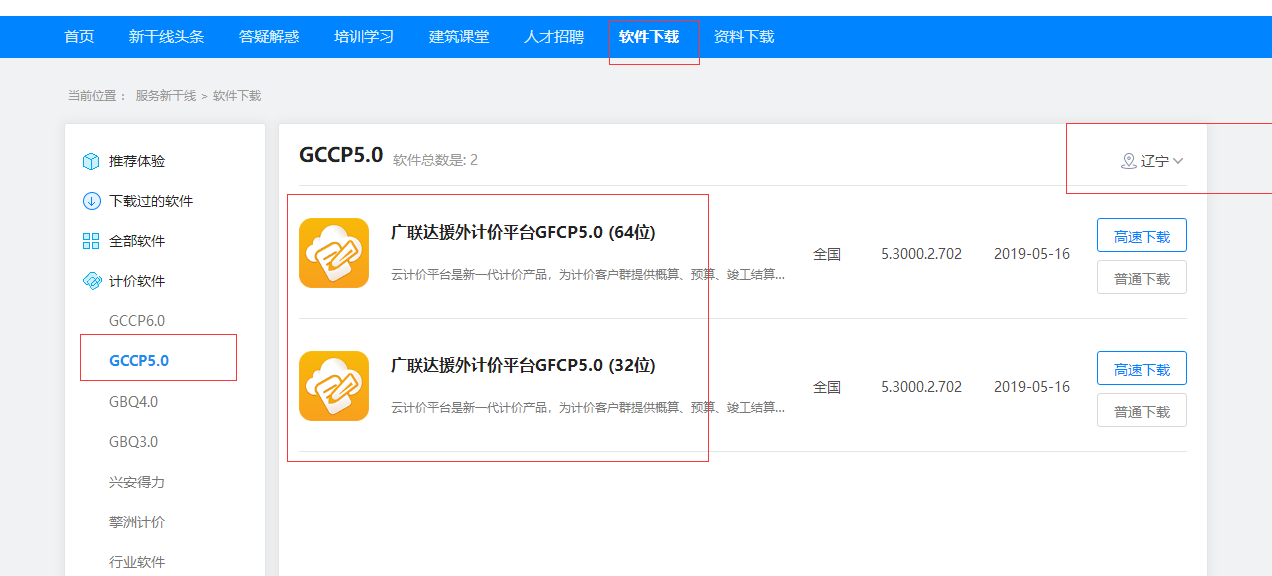Open 培训学习 in the top navigation
Viewport: 1272px width, 576px height.
[x=364, y=37]
